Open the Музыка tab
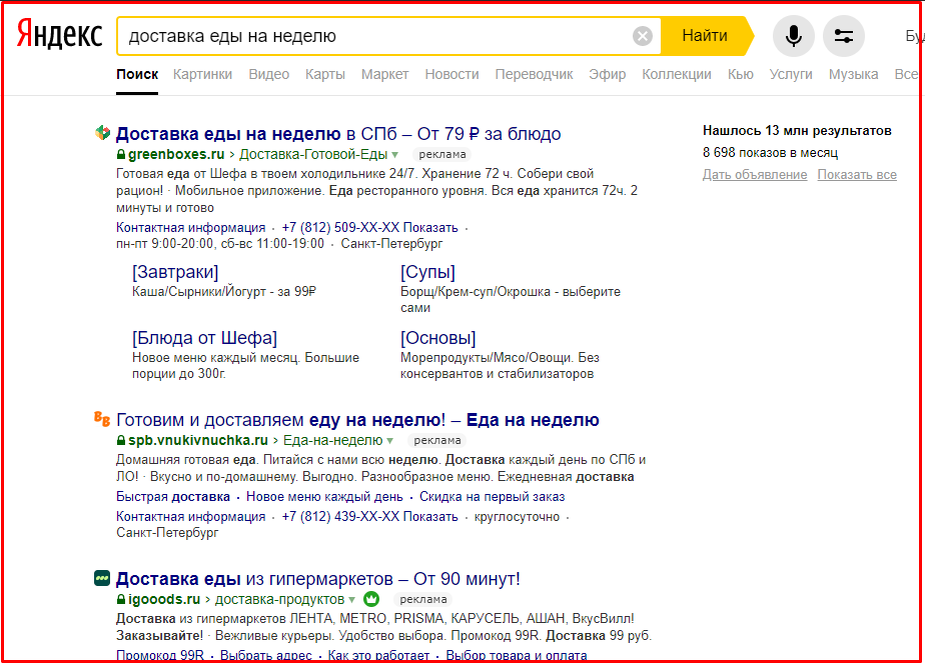Screen dimensions: 925x665 [853, 74]
